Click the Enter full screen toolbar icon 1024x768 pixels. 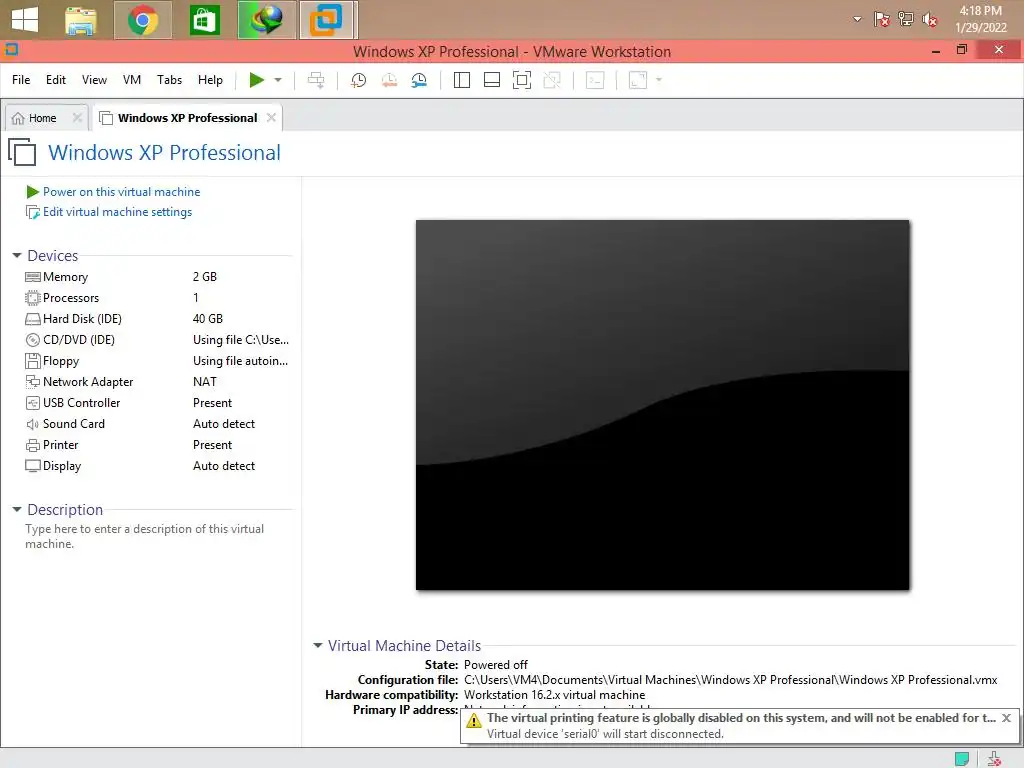[x=522, y=80]
